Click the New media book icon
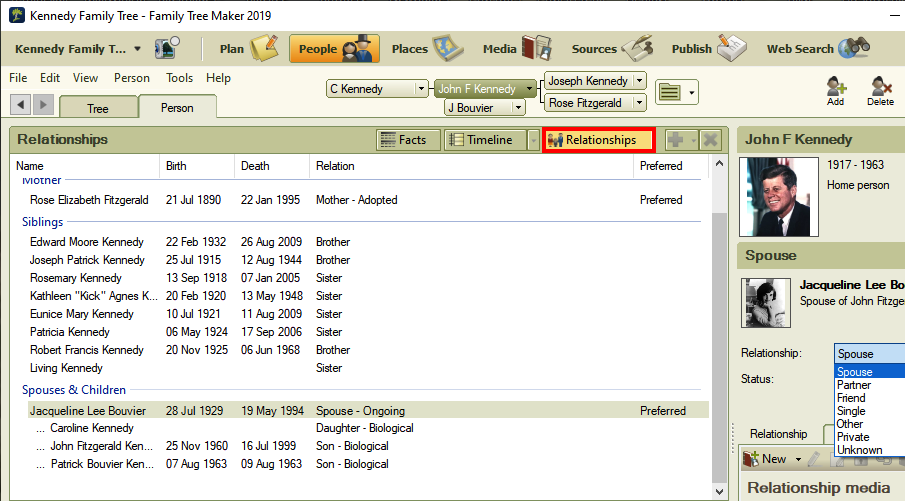 [x=751, y=459]
